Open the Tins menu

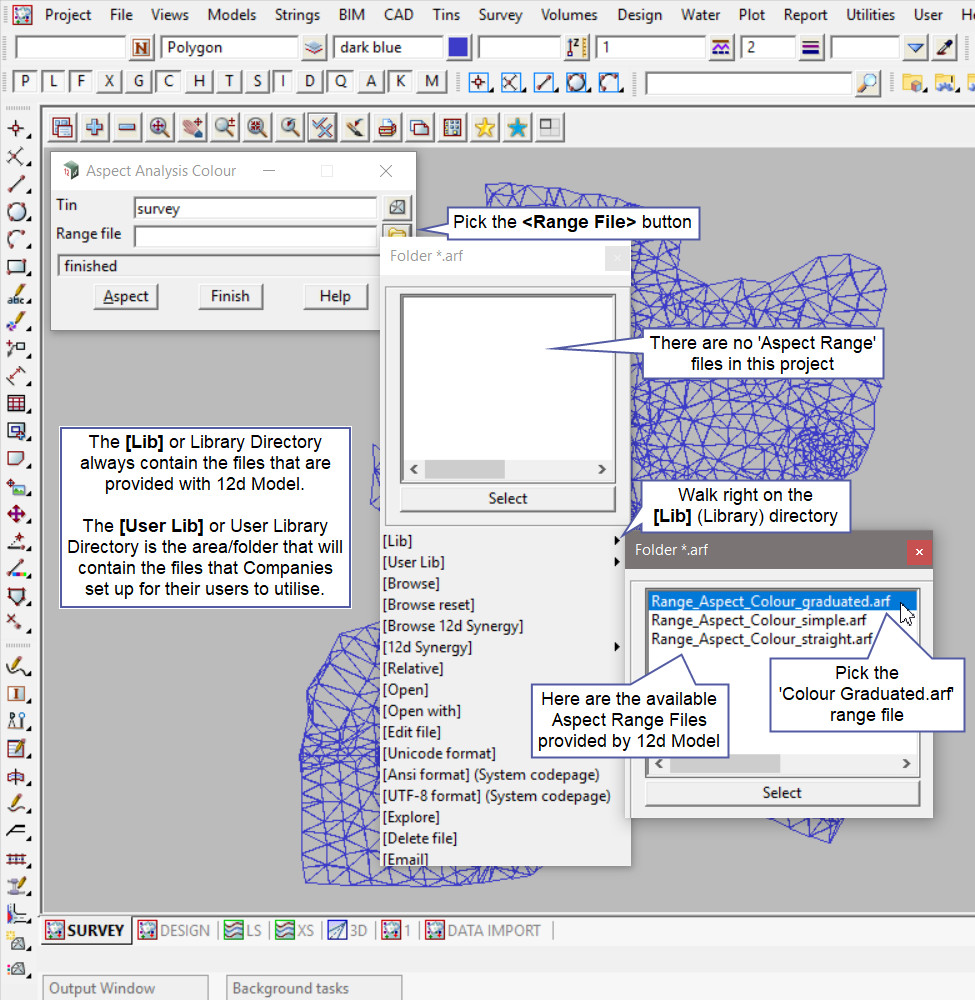click(446, 15)
